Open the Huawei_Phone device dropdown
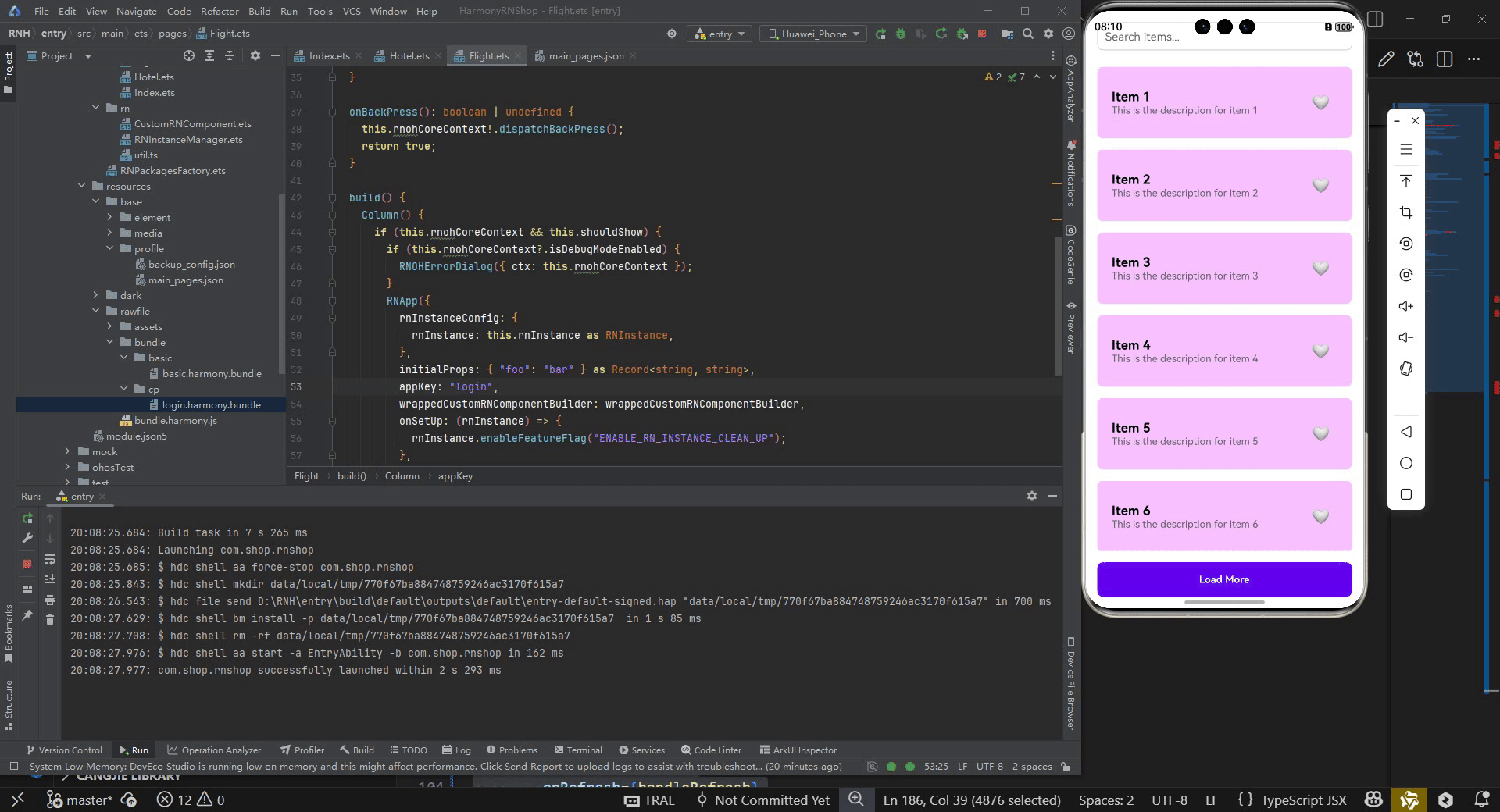The height and width of the screenshot is (812, 1500). click(x=813, y=34)
